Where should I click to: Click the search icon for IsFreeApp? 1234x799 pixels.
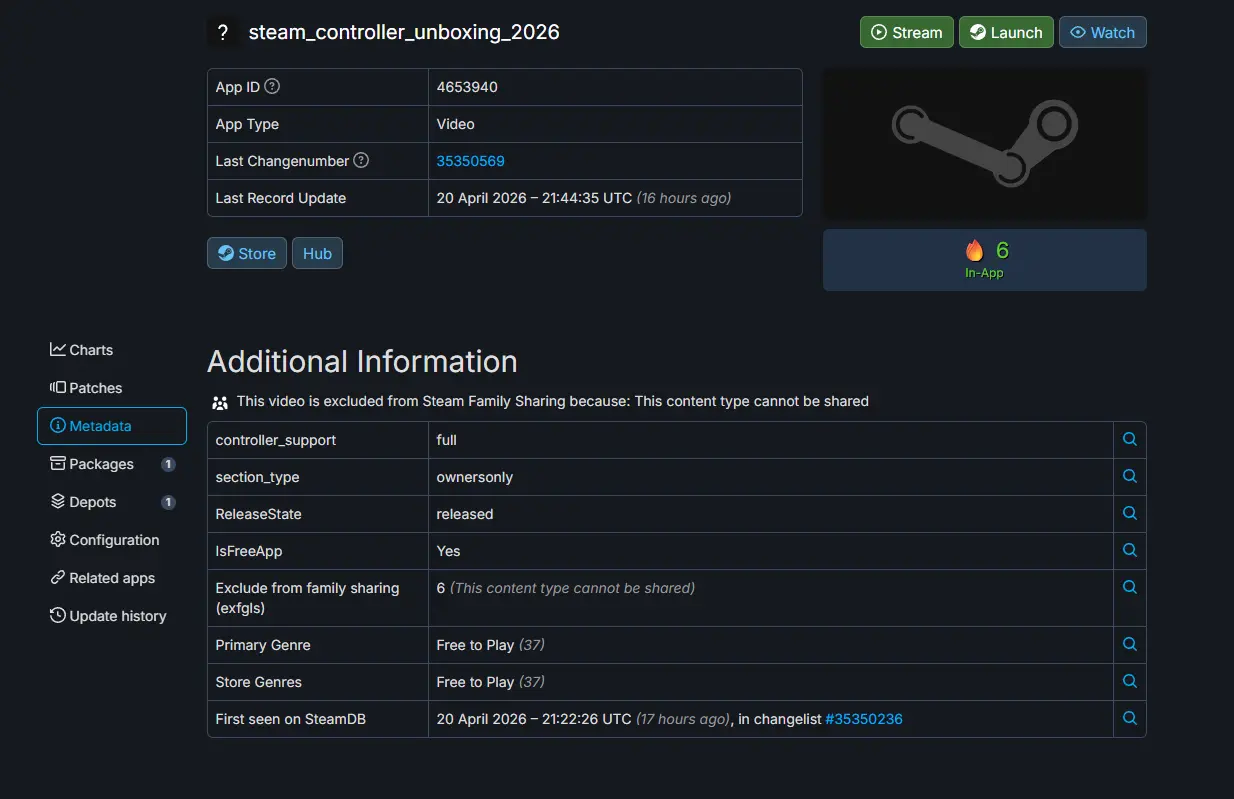[1129, 550]
